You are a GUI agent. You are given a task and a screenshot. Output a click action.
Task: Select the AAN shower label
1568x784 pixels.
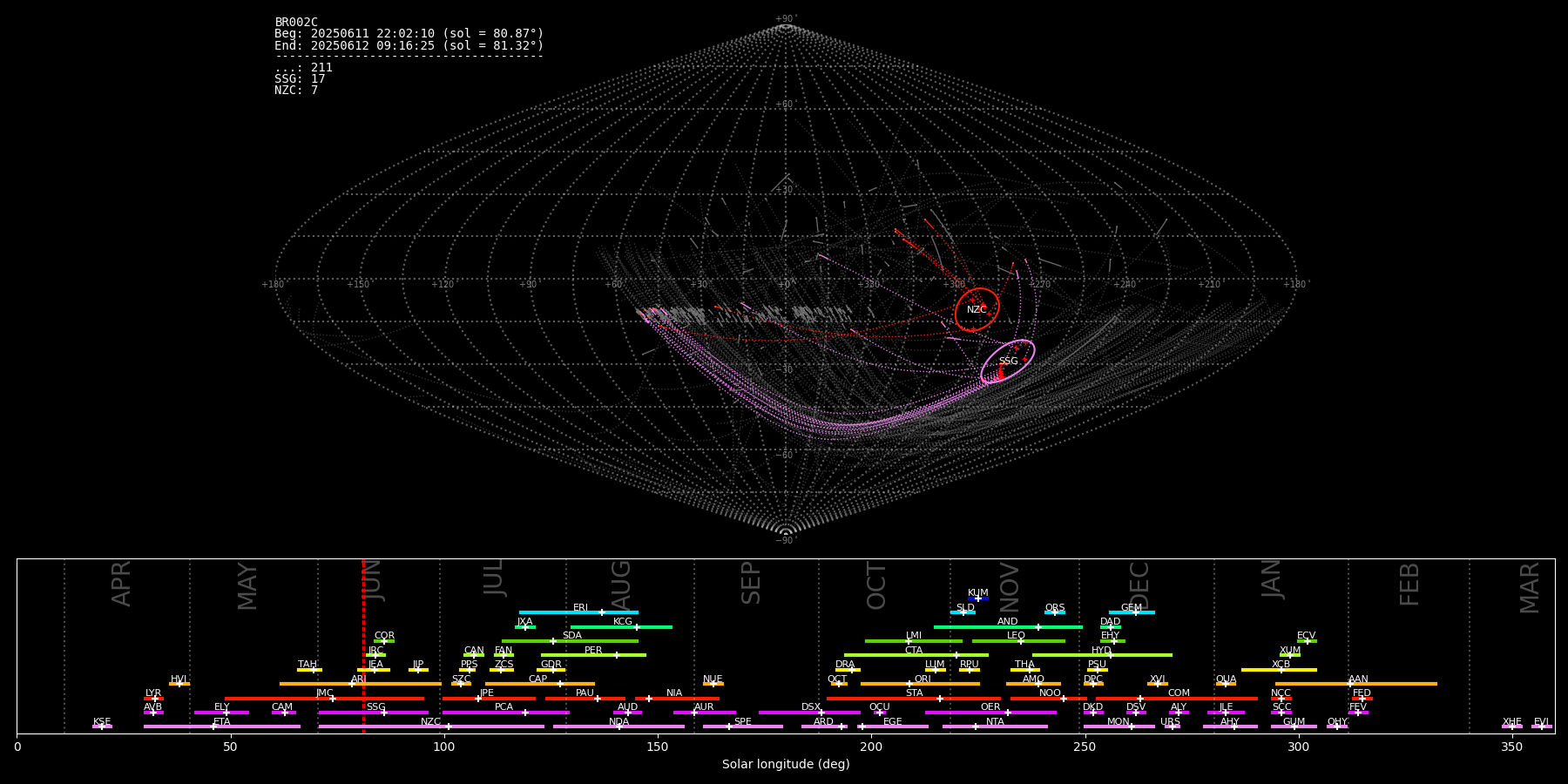1359,679
